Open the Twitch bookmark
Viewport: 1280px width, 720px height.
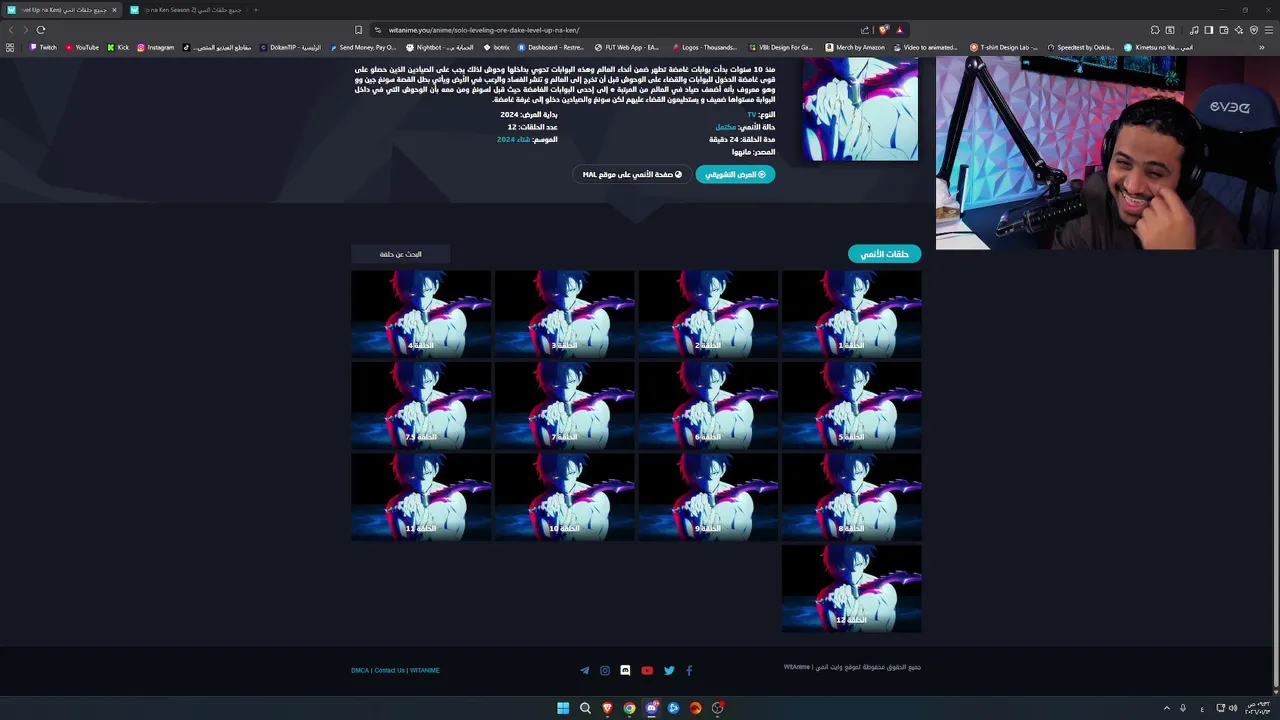pos(43,47)
